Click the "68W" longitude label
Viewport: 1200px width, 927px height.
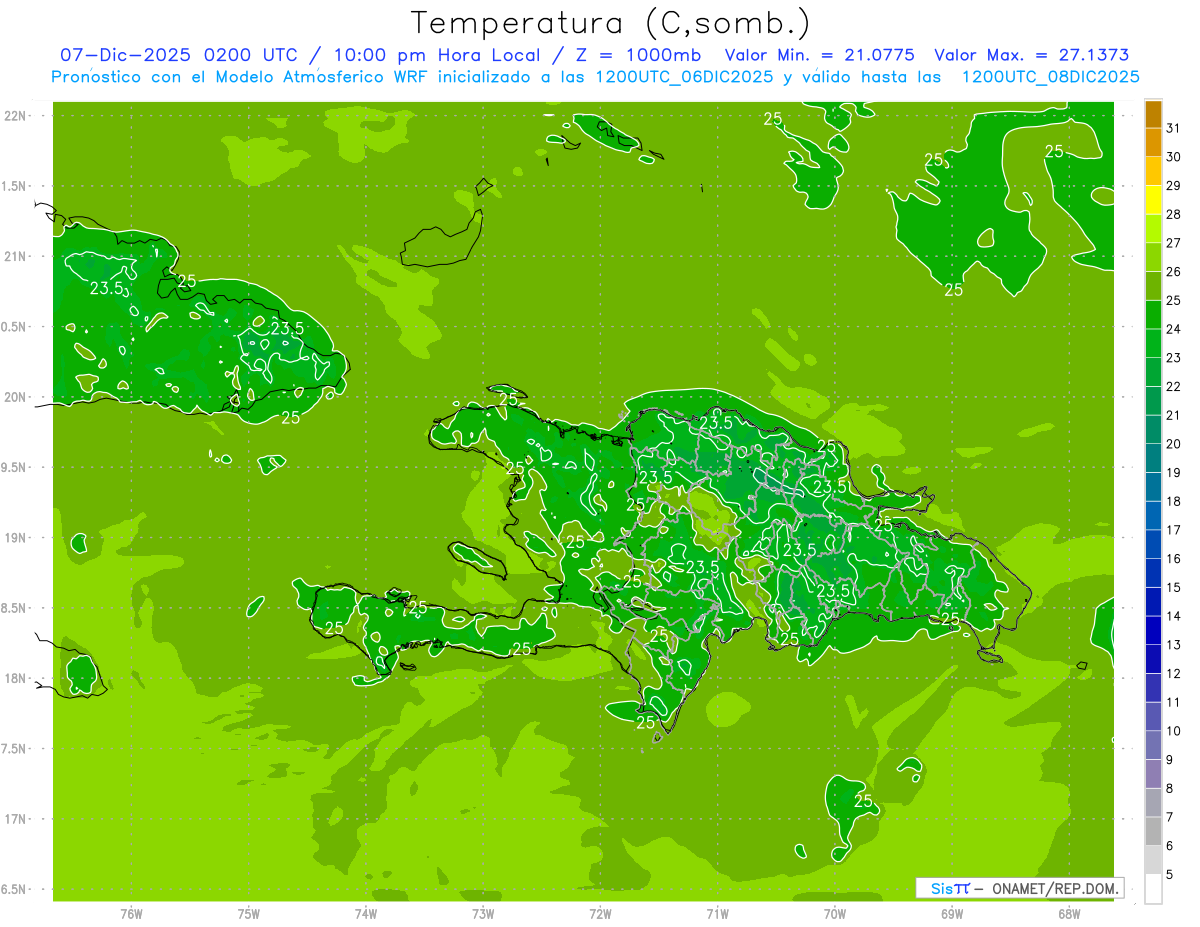point(1069,913)
